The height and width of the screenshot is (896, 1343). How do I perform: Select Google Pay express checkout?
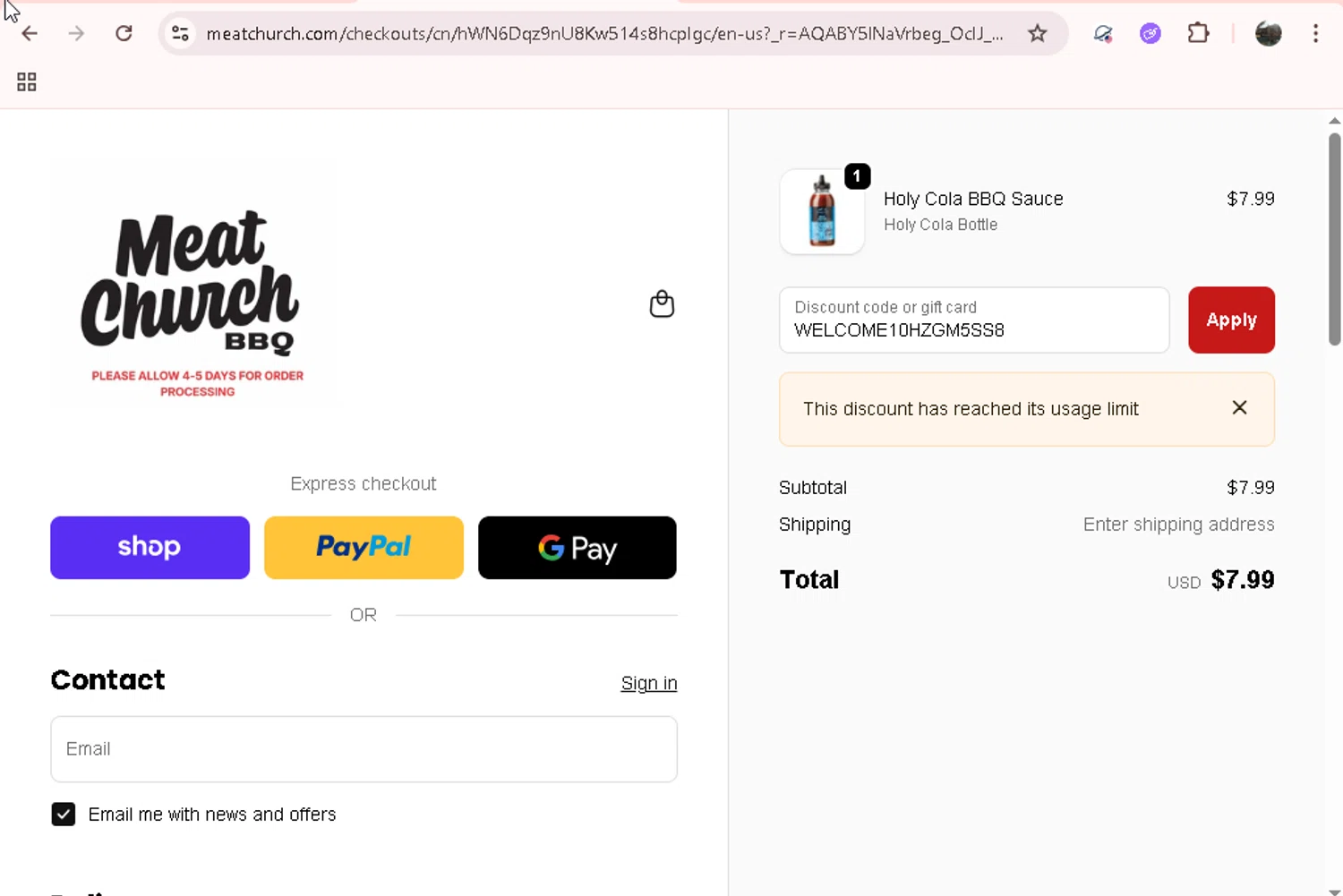click(577, 548)
